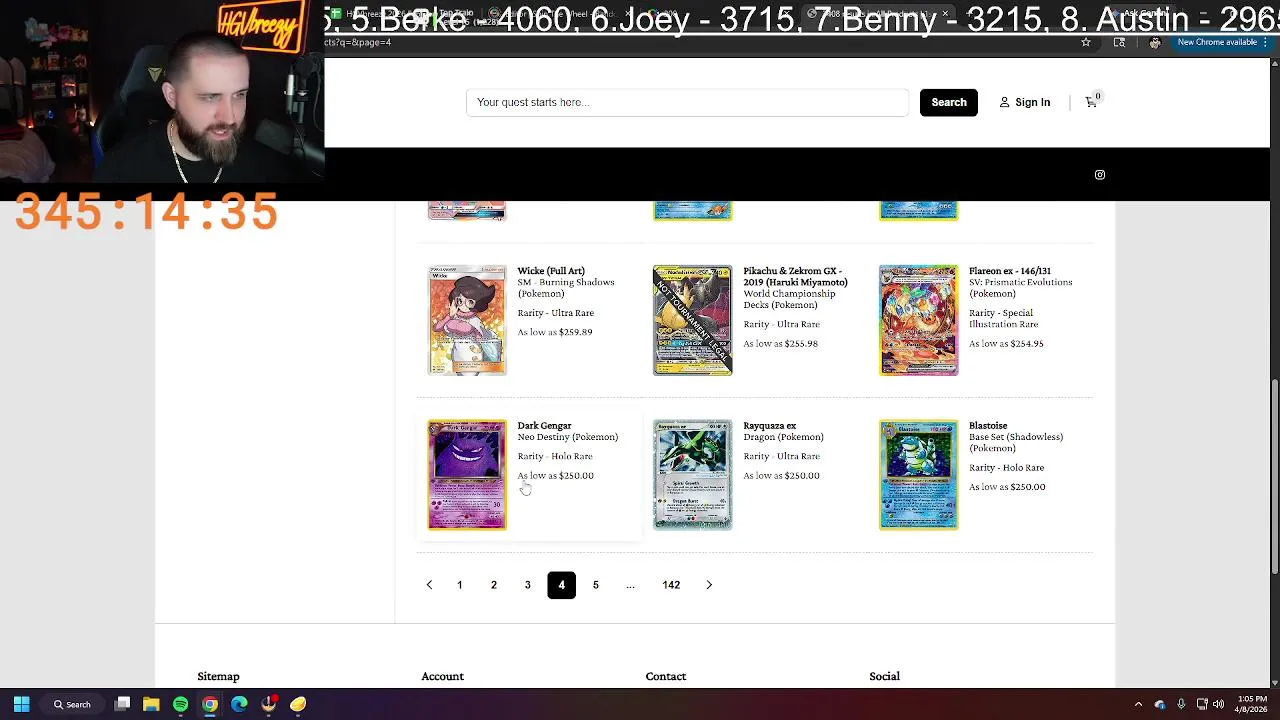Click the Flareon ex - 146/131 title
The image size is (1280, 720).
pyautogui.click(x=1010, y=271)
